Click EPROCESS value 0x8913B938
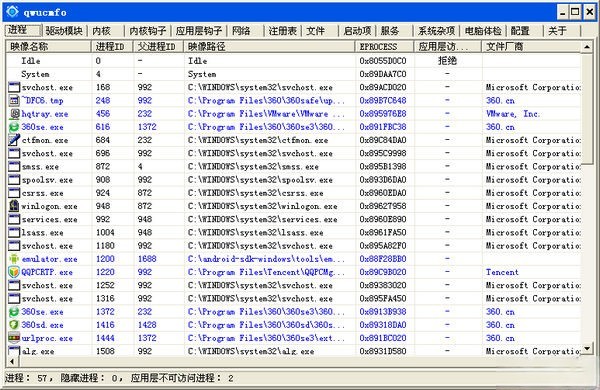The image size is (600, 390). coord(383,312)
